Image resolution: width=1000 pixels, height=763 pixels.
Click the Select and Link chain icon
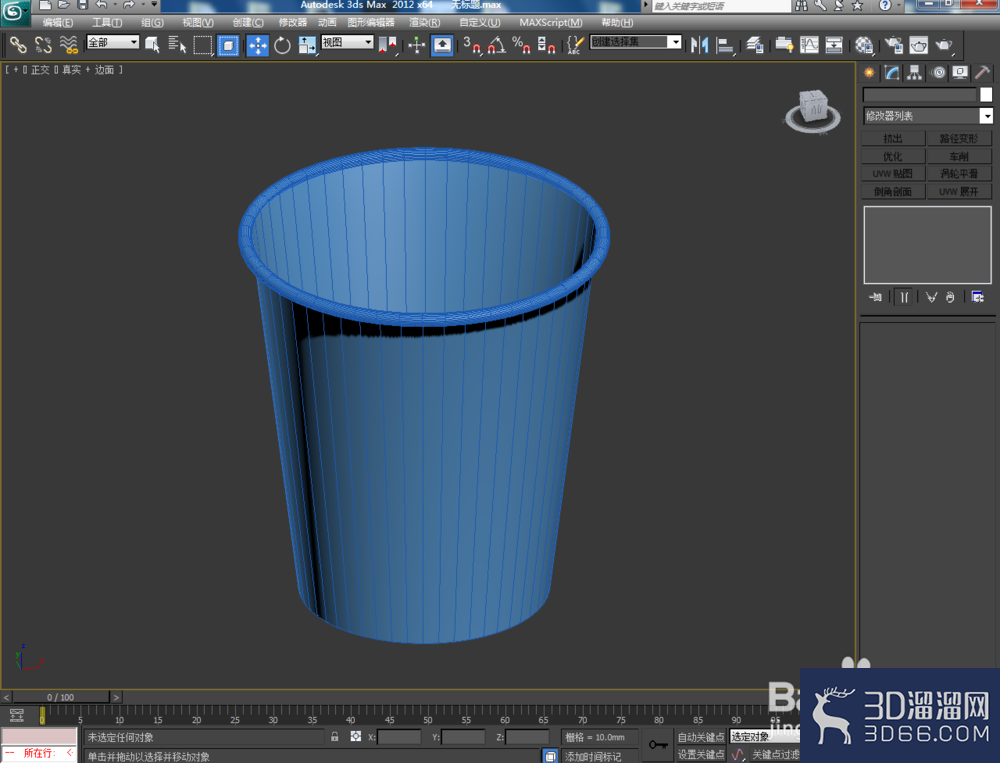pyautogui.click(x=18, y=45)
